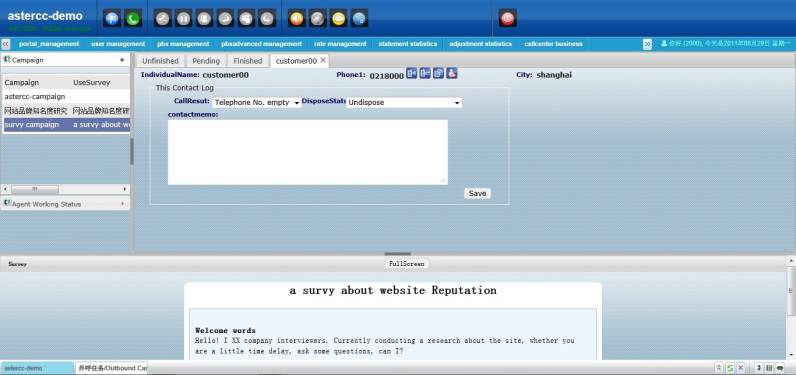
Task: Click the yellow chat bubble toolbar icon
Action: pos(339,19)
